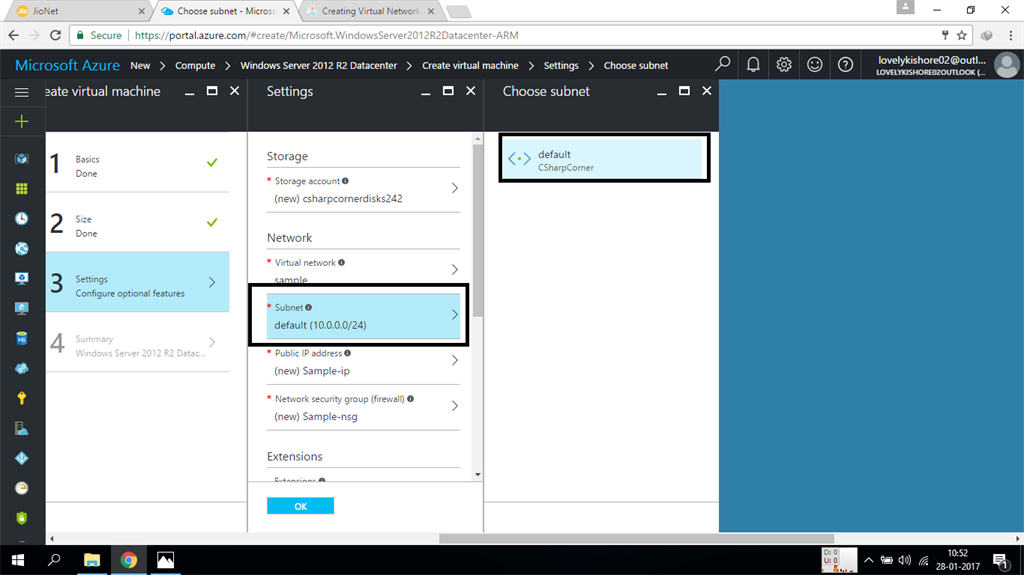1024x575 pixels.
Task: Click the search magnifier in Azure header
Action: click(x=722, y=64)
